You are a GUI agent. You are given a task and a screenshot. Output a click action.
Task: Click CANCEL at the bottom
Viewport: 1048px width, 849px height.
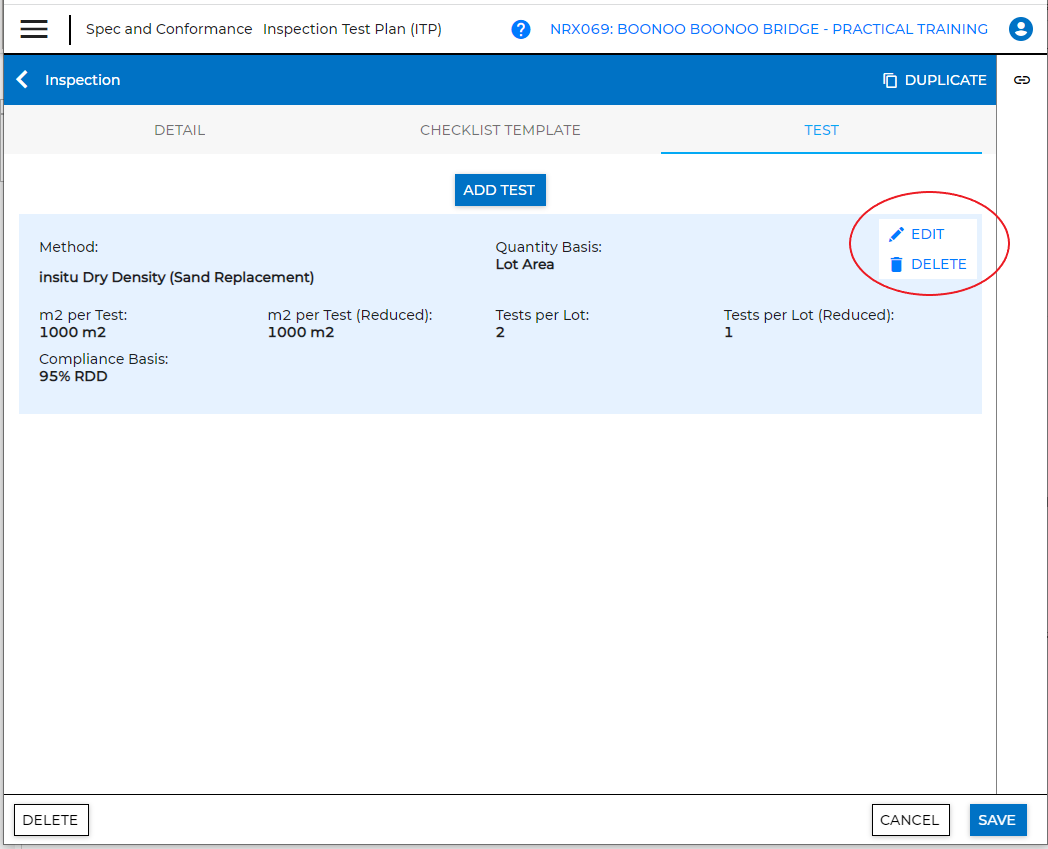click(910, 819)
